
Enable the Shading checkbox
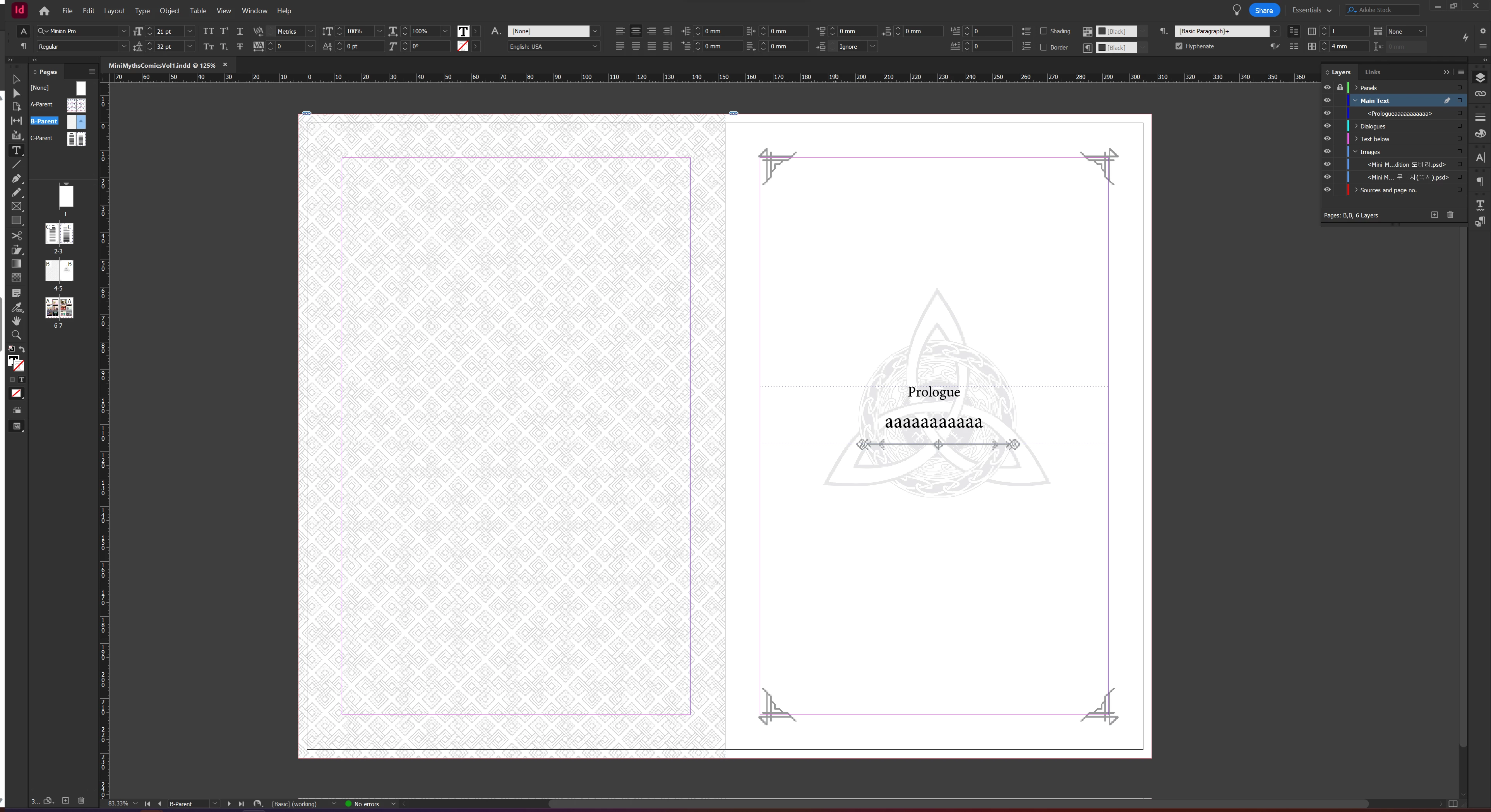(x=1044, y=31)
